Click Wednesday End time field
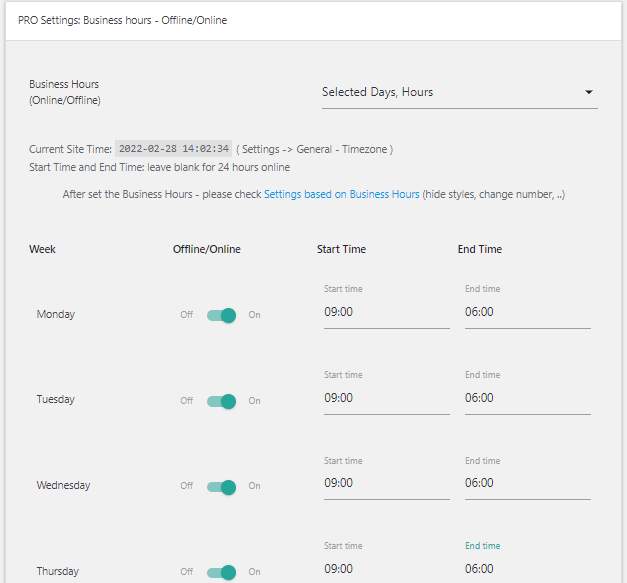The height and width of the screenshot is (583, 627). [527, 483]
